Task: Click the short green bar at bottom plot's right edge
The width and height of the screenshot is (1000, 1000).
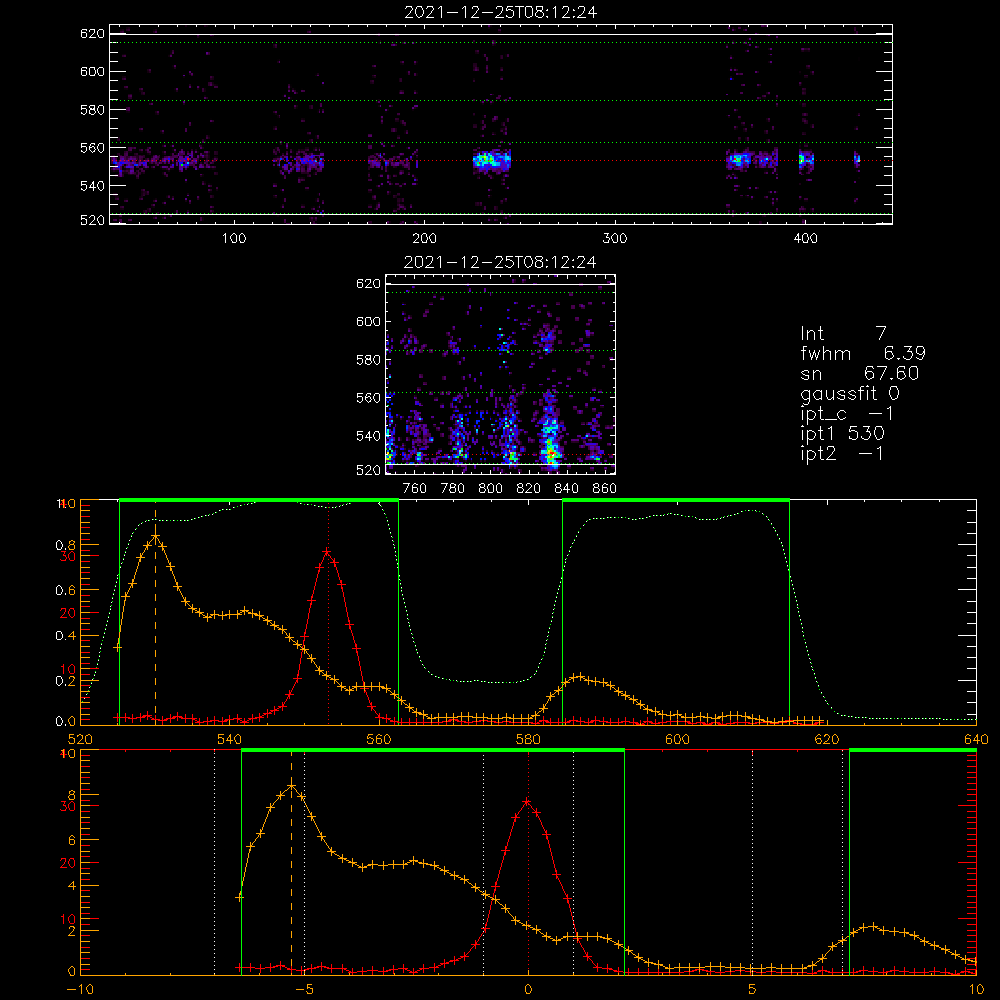Action: [x=913, y=750]
